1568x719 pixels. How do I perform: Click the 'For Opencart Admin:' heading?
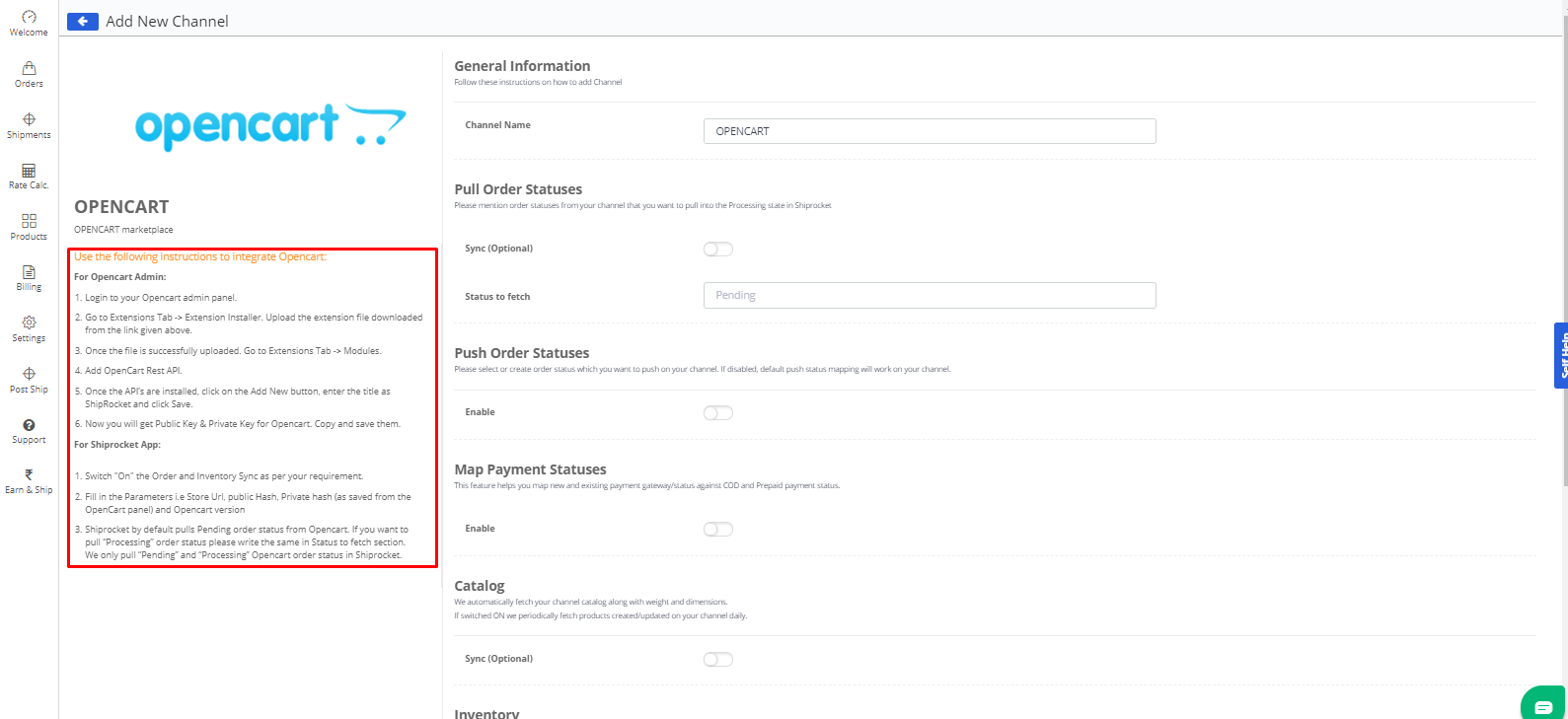[120, 277]
